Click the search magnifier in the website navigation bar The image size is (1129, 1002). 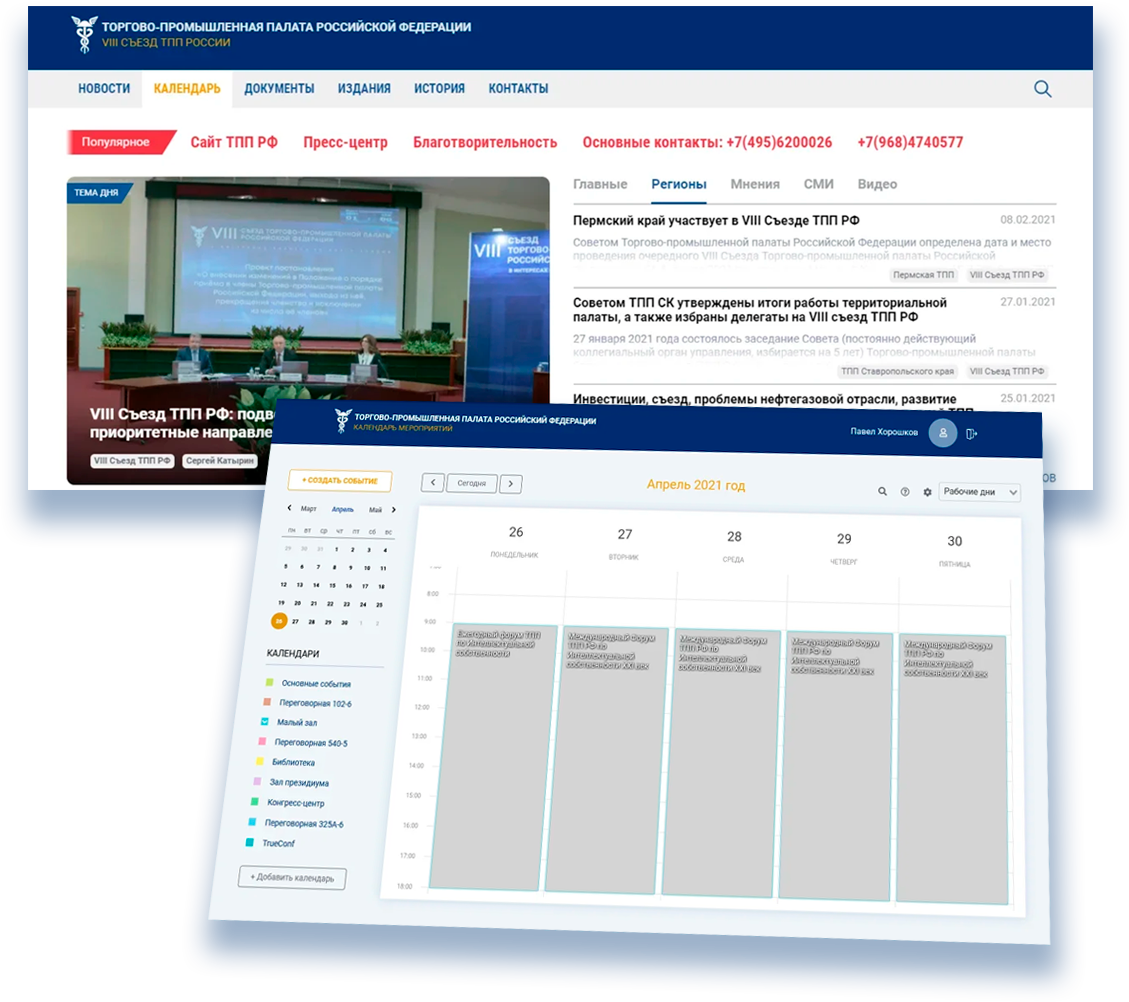coord(1043,89)
